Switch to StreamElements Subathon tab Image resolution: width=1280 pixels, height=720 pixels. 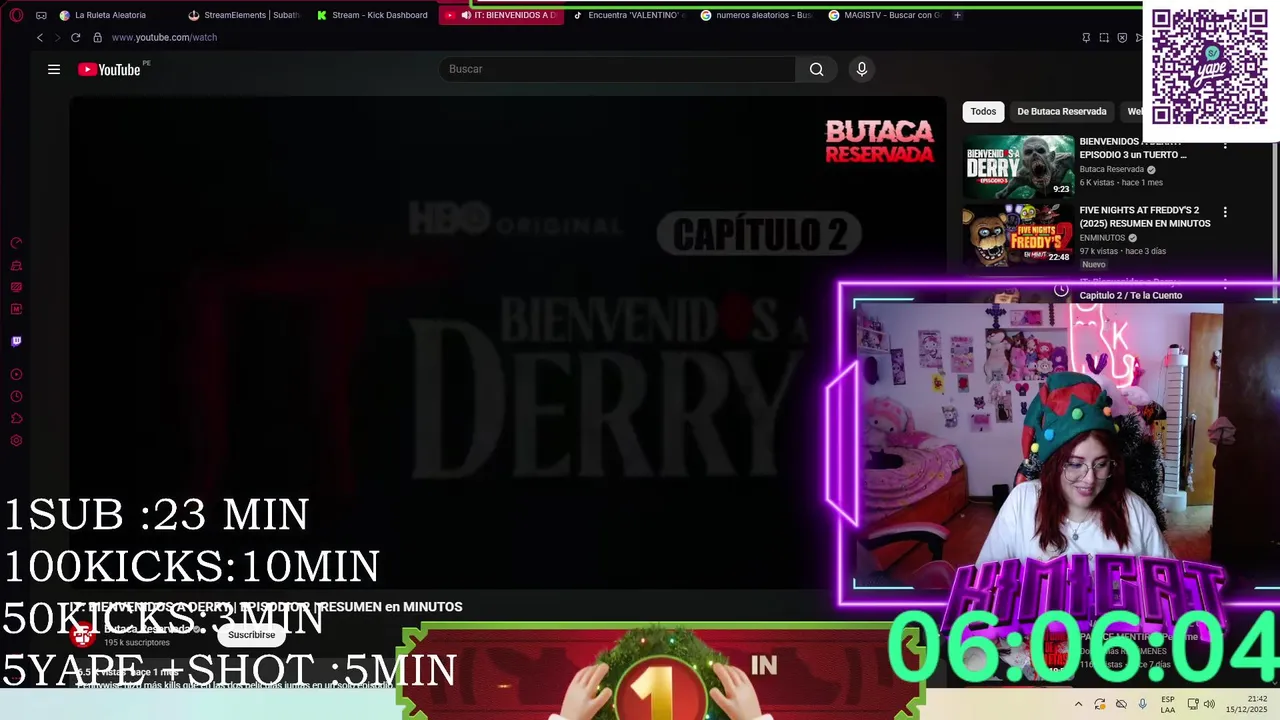pos(244,15)
